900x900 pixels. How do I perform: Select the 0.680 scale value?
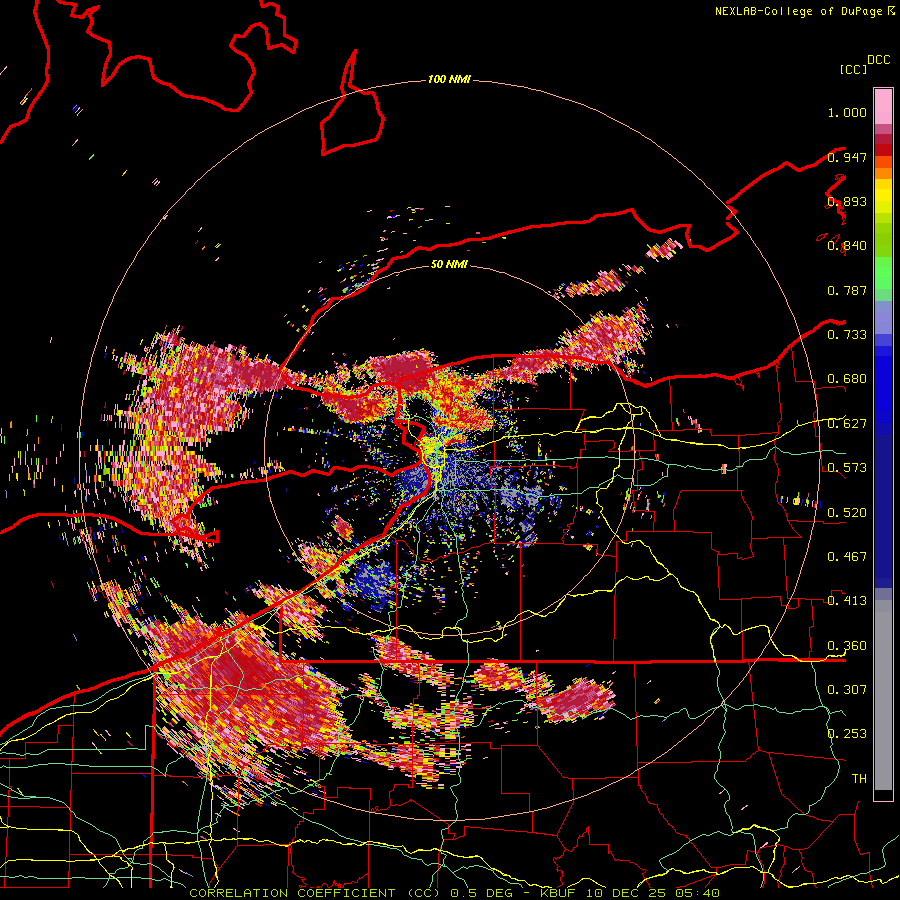[847, 379]
